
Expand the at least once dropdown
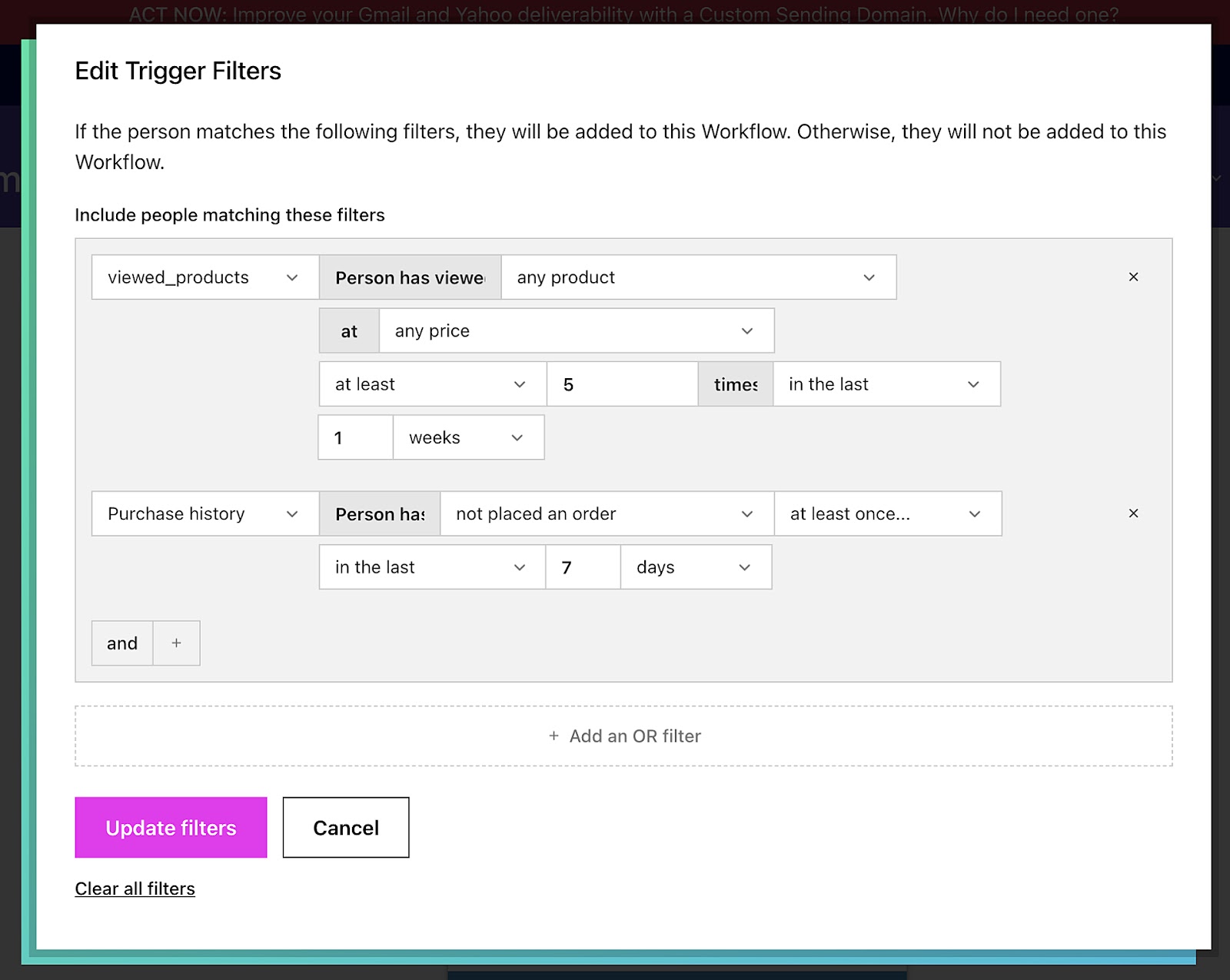888,513
